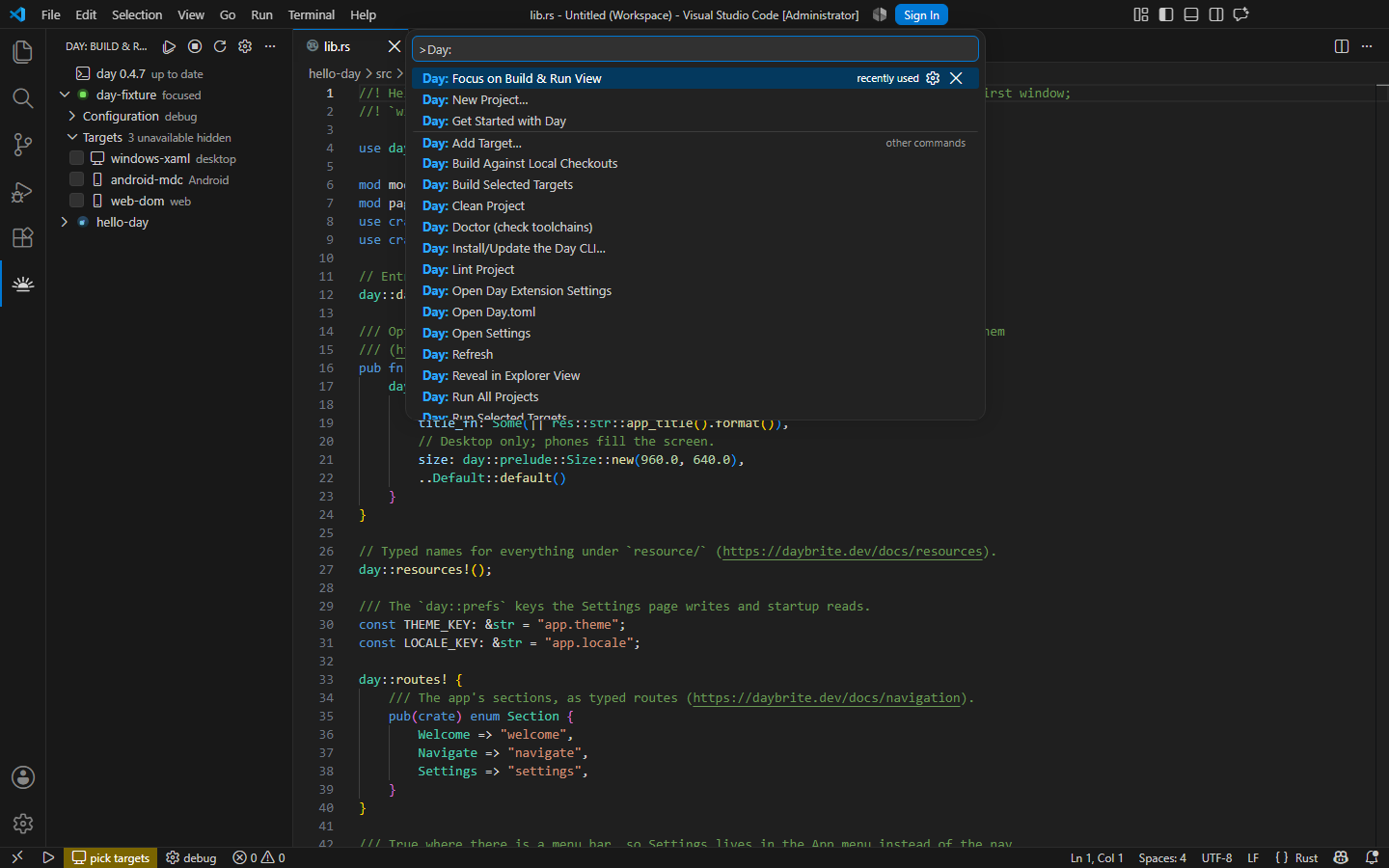Image resolution: width=1389 pixels, height=868 pixels.
Task: Open the Help menu
Action: (x=363, y=14)
